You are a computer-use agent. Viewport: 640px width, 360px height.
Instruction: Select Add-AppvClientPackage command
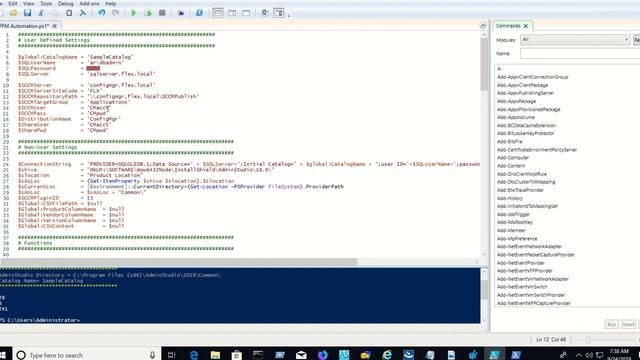click(x=522, y=85)
